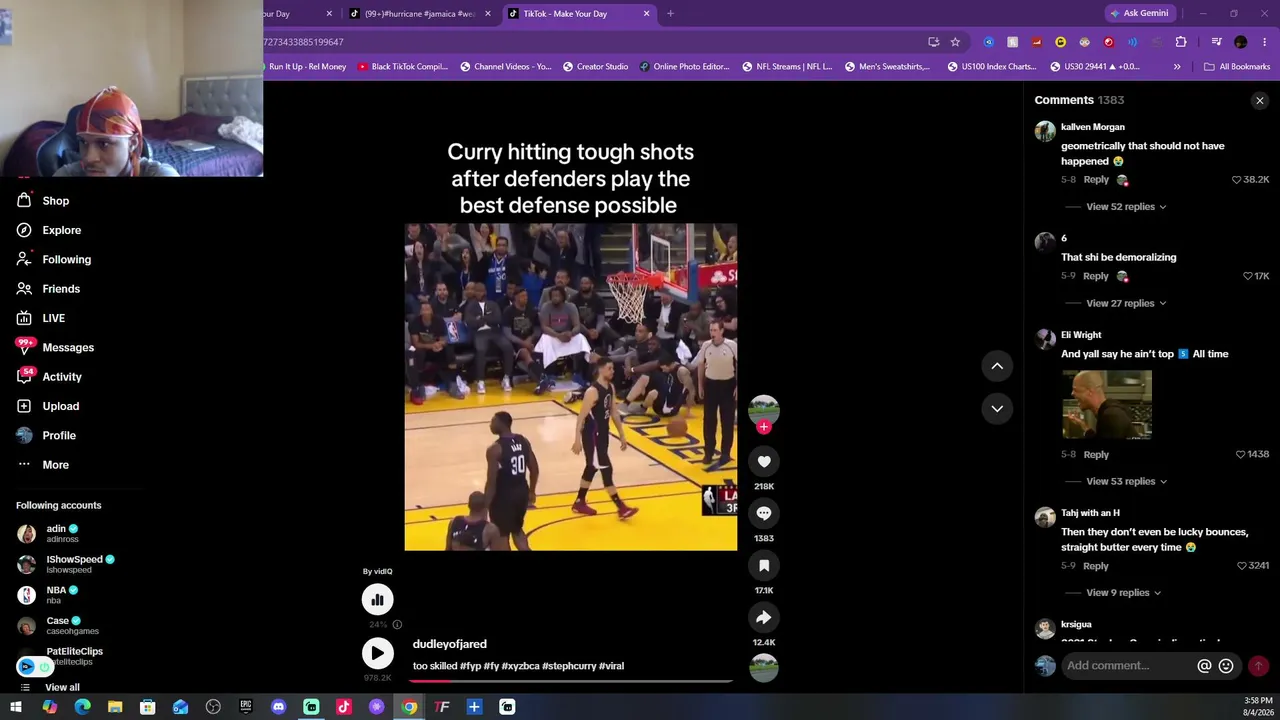
Task: Install the app using the address bar icon
Action: tap(934, 42)
